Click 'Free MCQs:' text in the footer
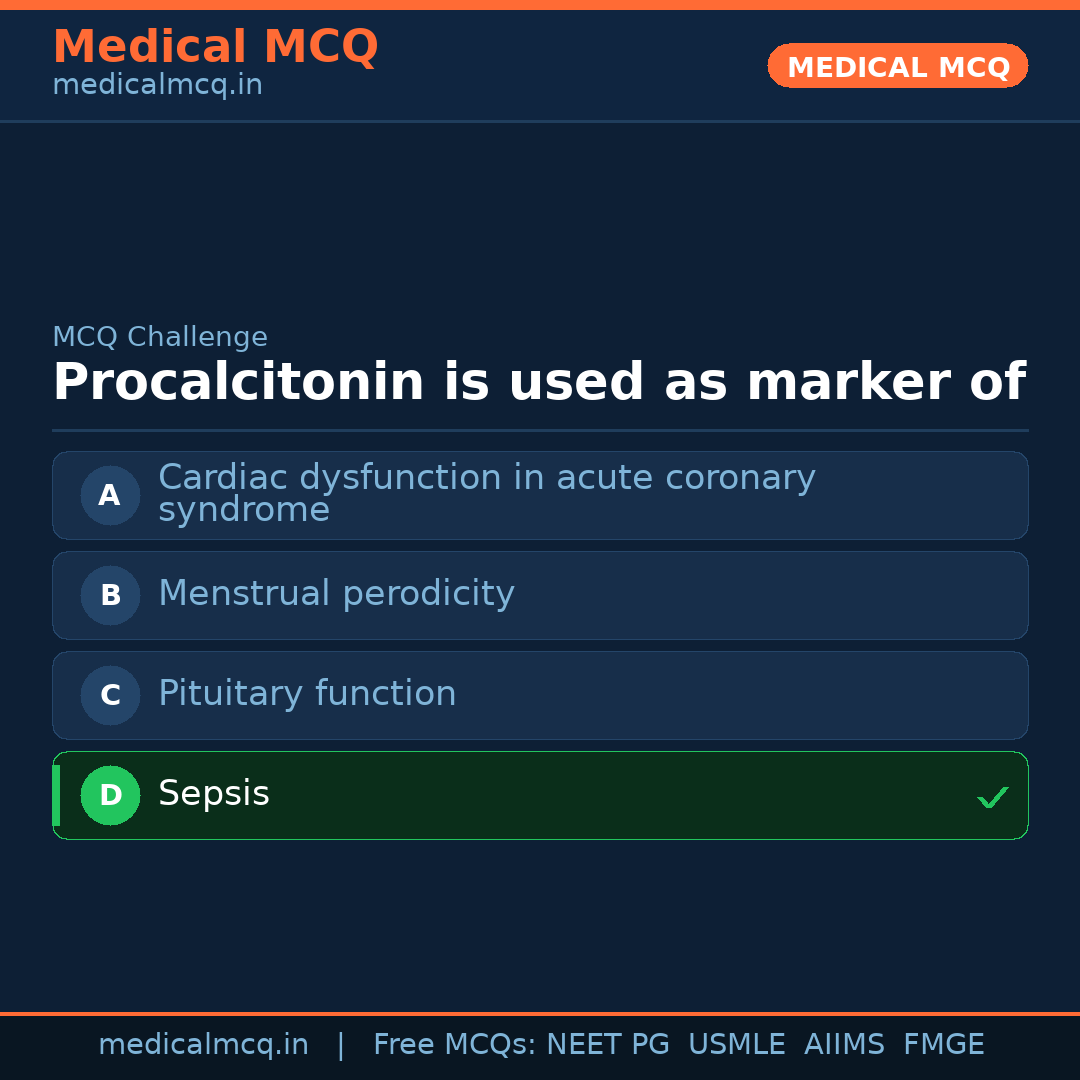1080x1080 pixels. [x=455, y=1045]
